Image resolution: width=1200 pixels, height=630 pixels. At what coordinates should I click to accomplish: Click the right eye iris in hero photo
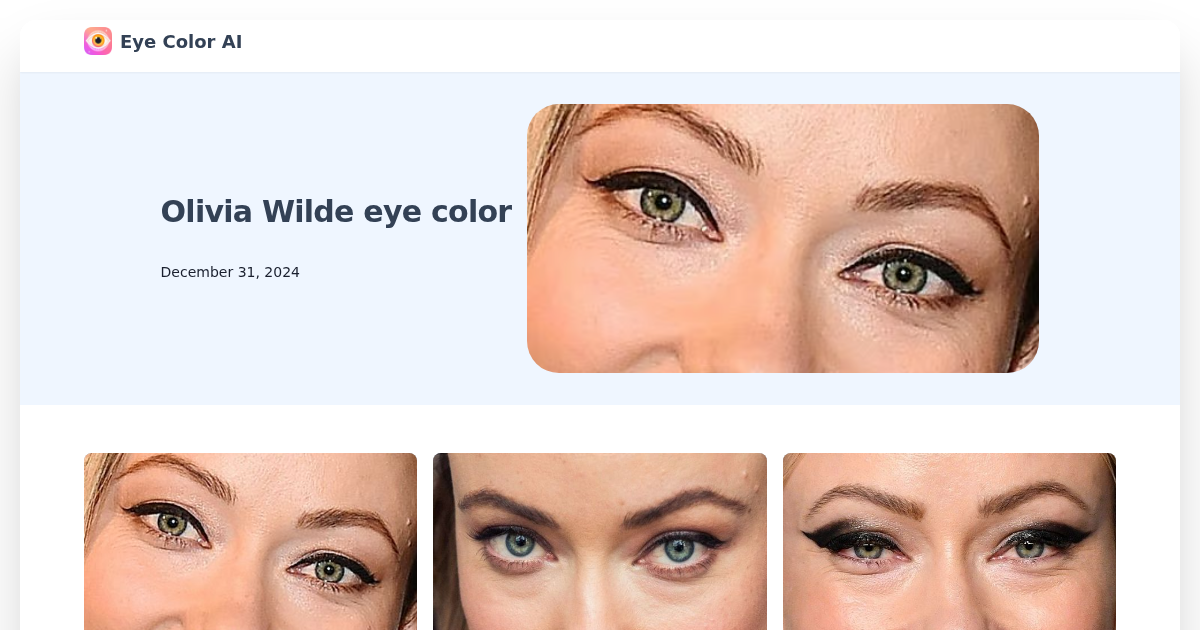[x=904, y=275]
